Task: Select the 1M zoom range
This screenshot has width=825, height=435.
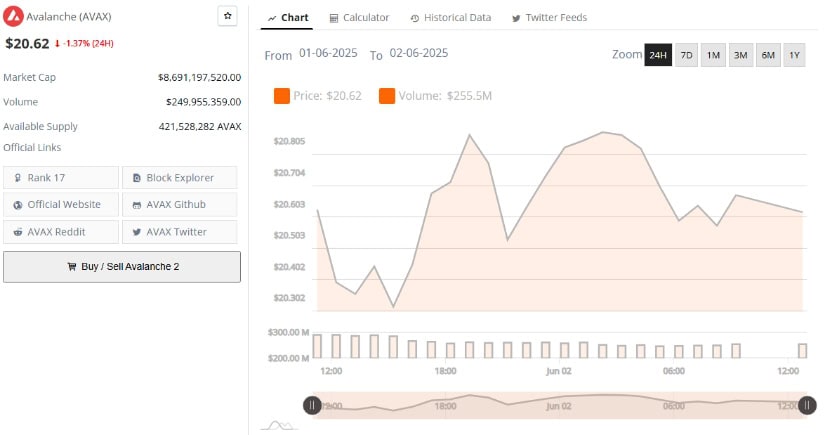Action: coord(713,55)
